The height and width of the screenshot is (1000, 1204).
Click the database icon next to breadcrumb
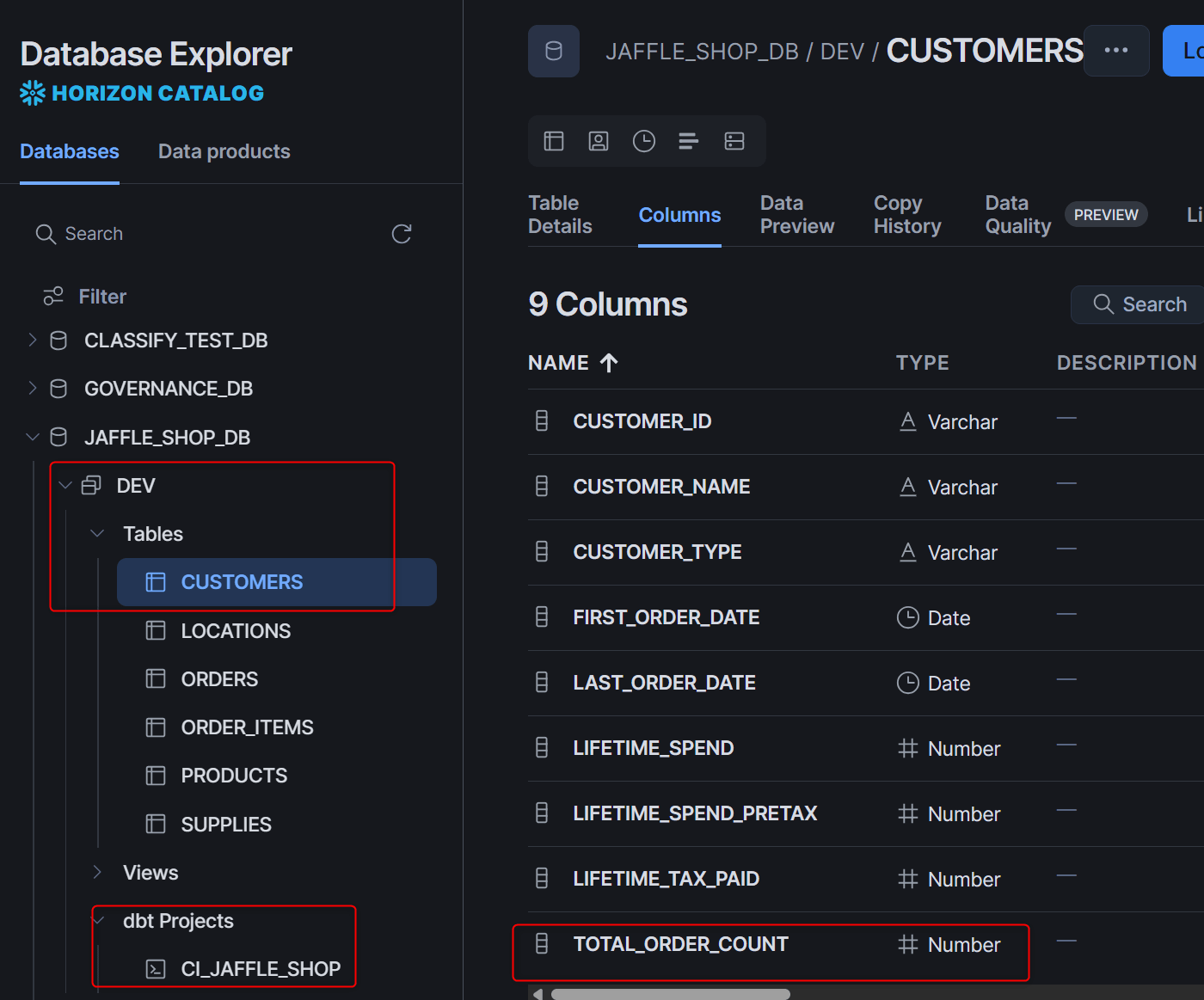(x=554, y=52)
